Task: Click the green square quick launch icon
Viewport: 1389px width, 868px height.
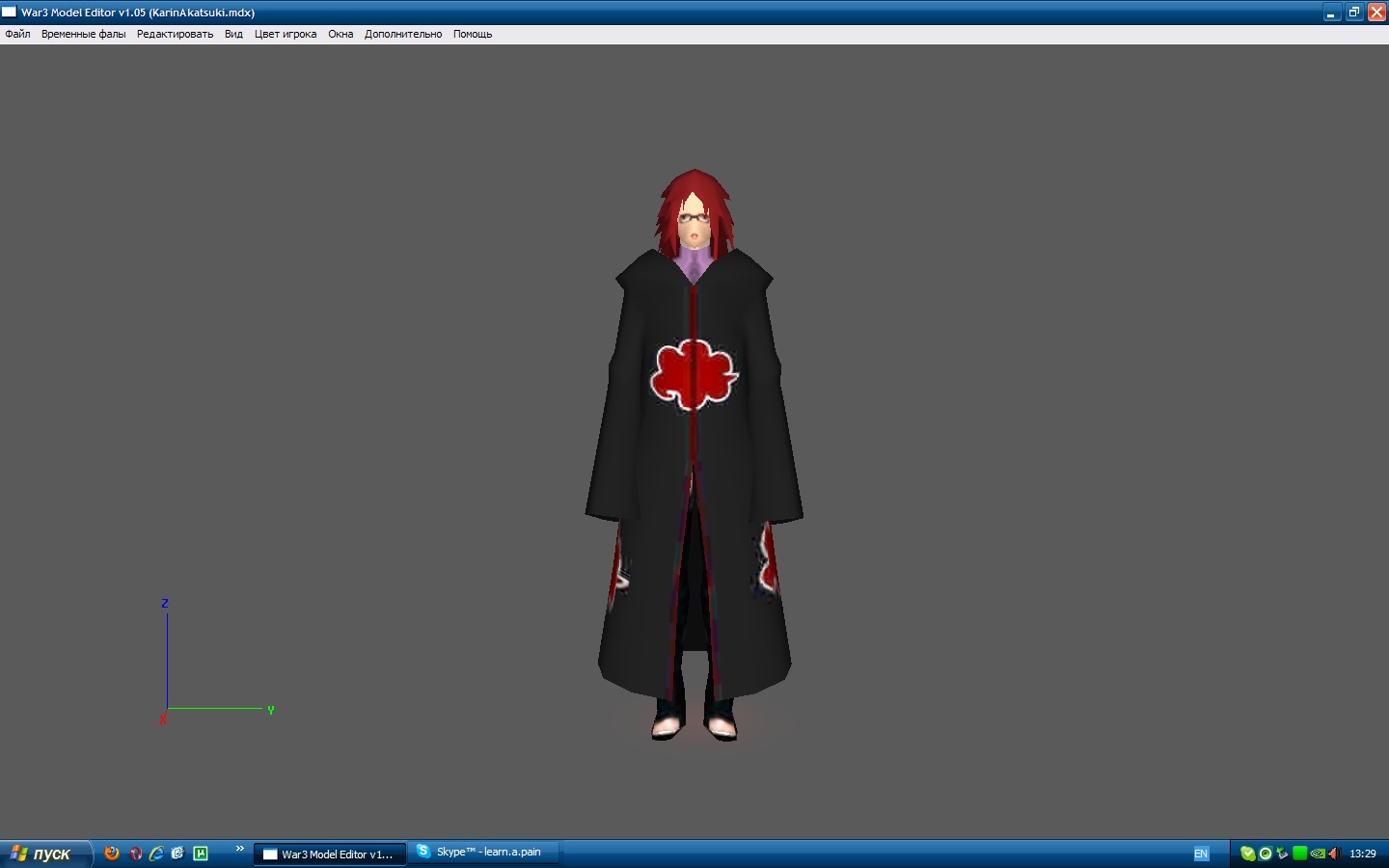Action: pos(201,854)
